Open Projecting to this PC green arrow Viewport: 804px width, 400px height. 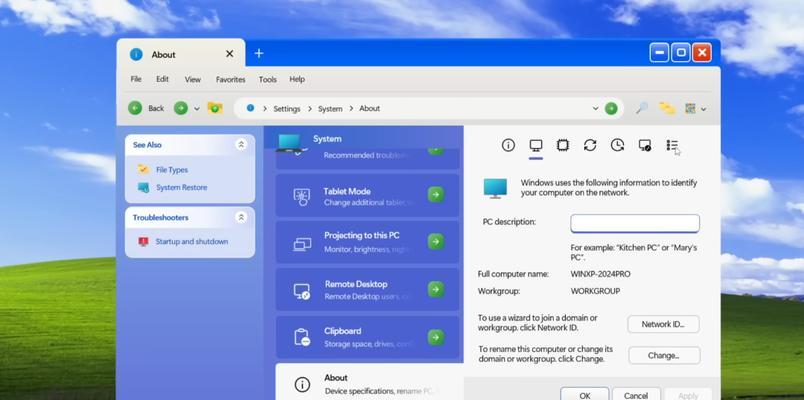coord(436,242)
